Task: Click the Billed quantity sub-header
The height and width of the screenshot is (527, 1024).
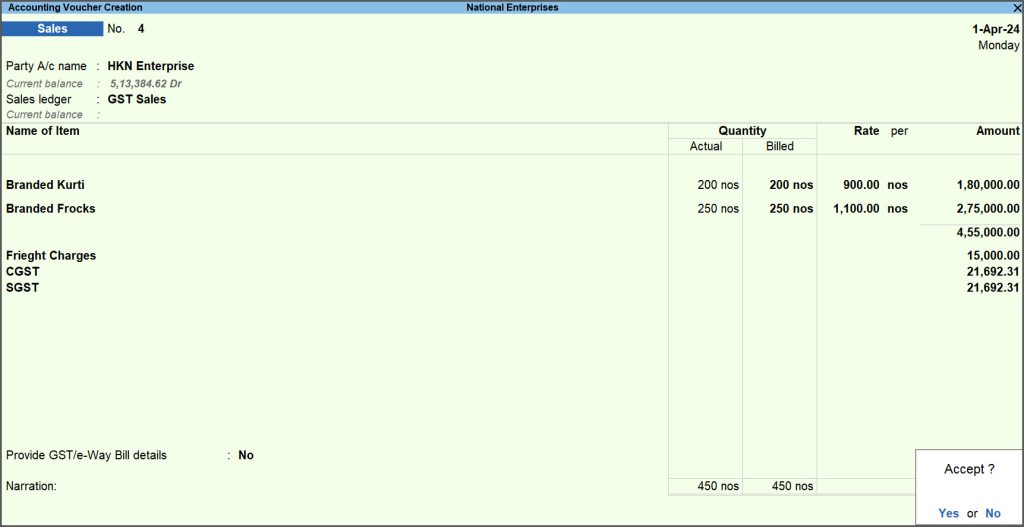Action: click(780, 146)
